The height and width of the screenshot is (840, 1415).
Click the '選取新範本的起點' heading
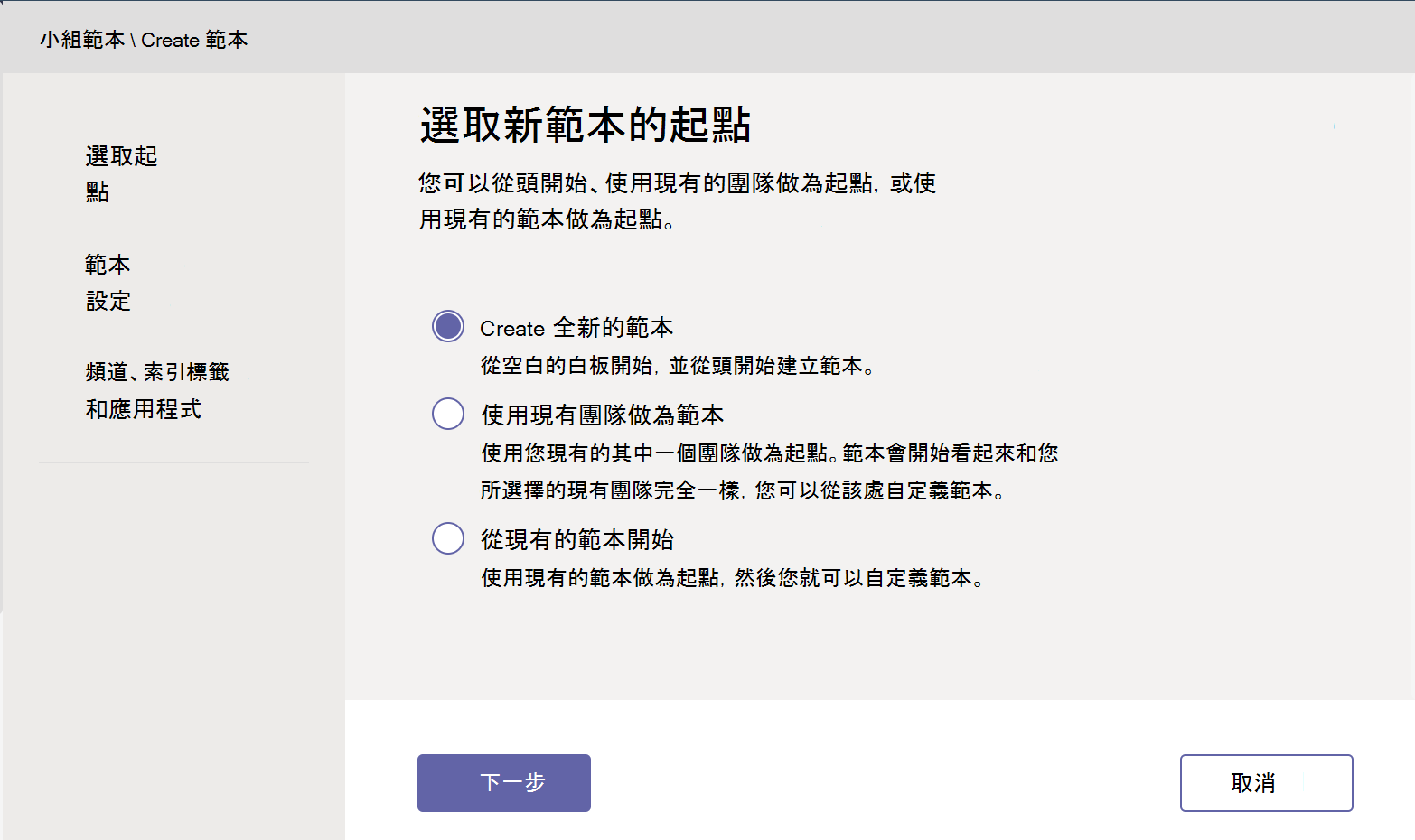[x=586, y=125]
